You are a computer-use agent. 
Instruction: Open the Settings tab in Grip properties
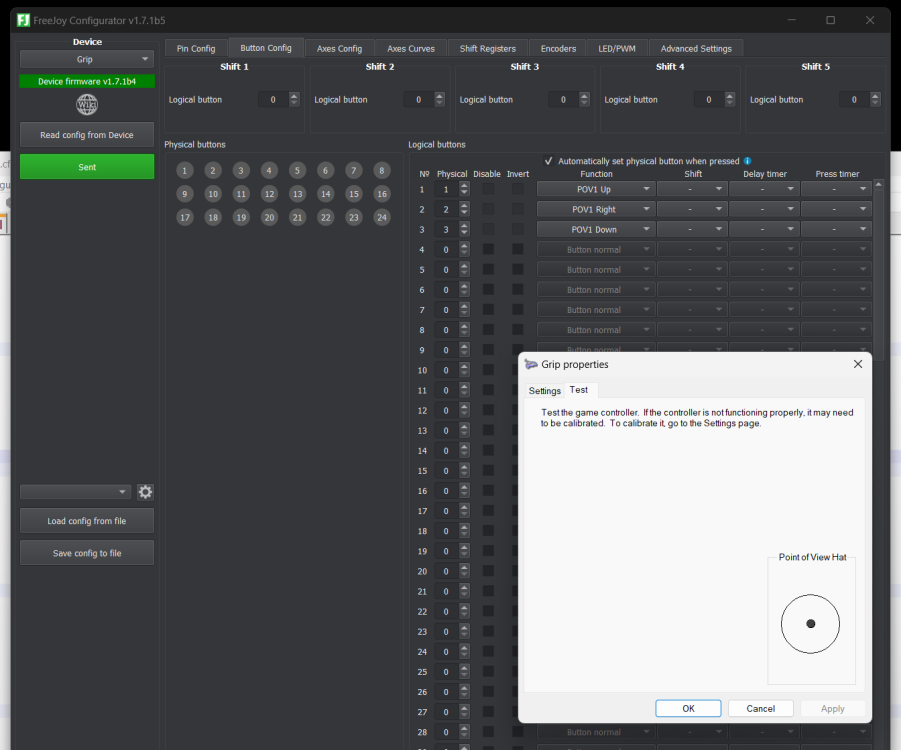coord(545,391)
